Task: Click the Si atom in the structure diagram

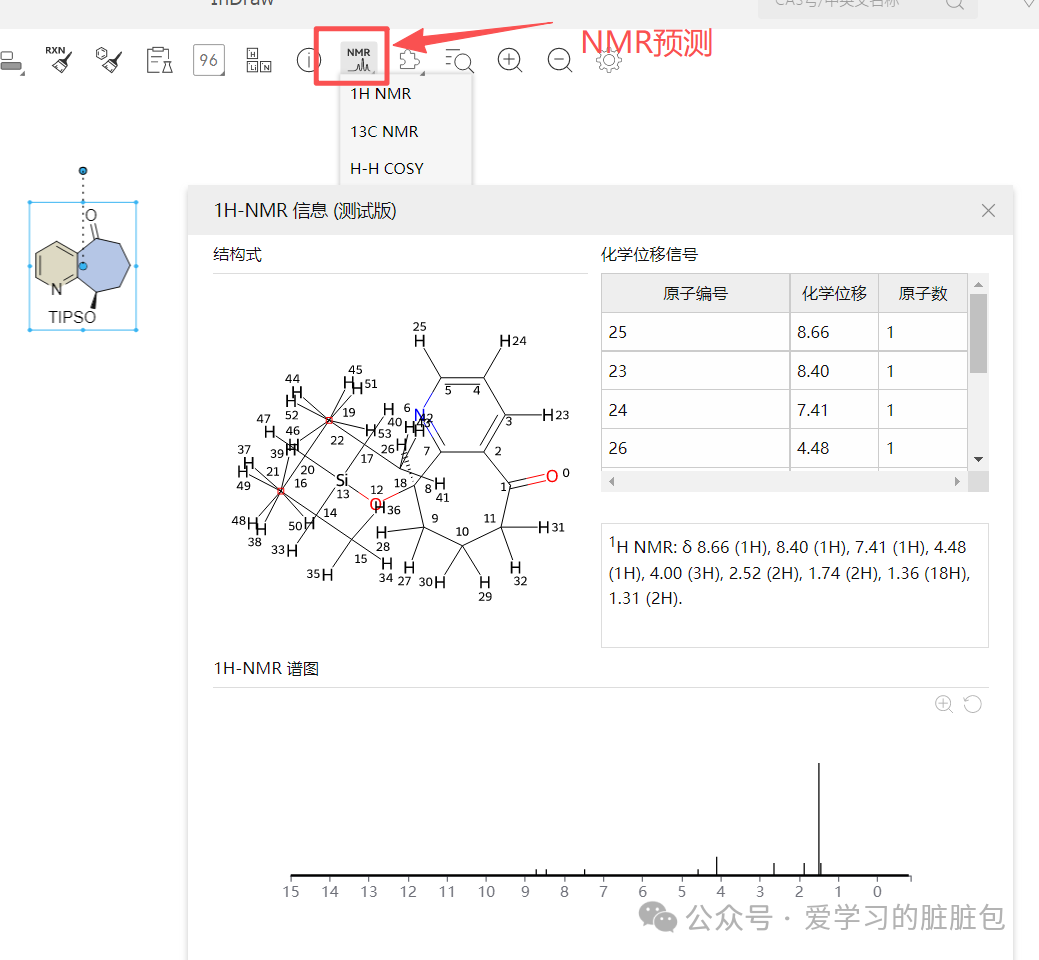Action: pyautogui.click(x=342, y=480)
